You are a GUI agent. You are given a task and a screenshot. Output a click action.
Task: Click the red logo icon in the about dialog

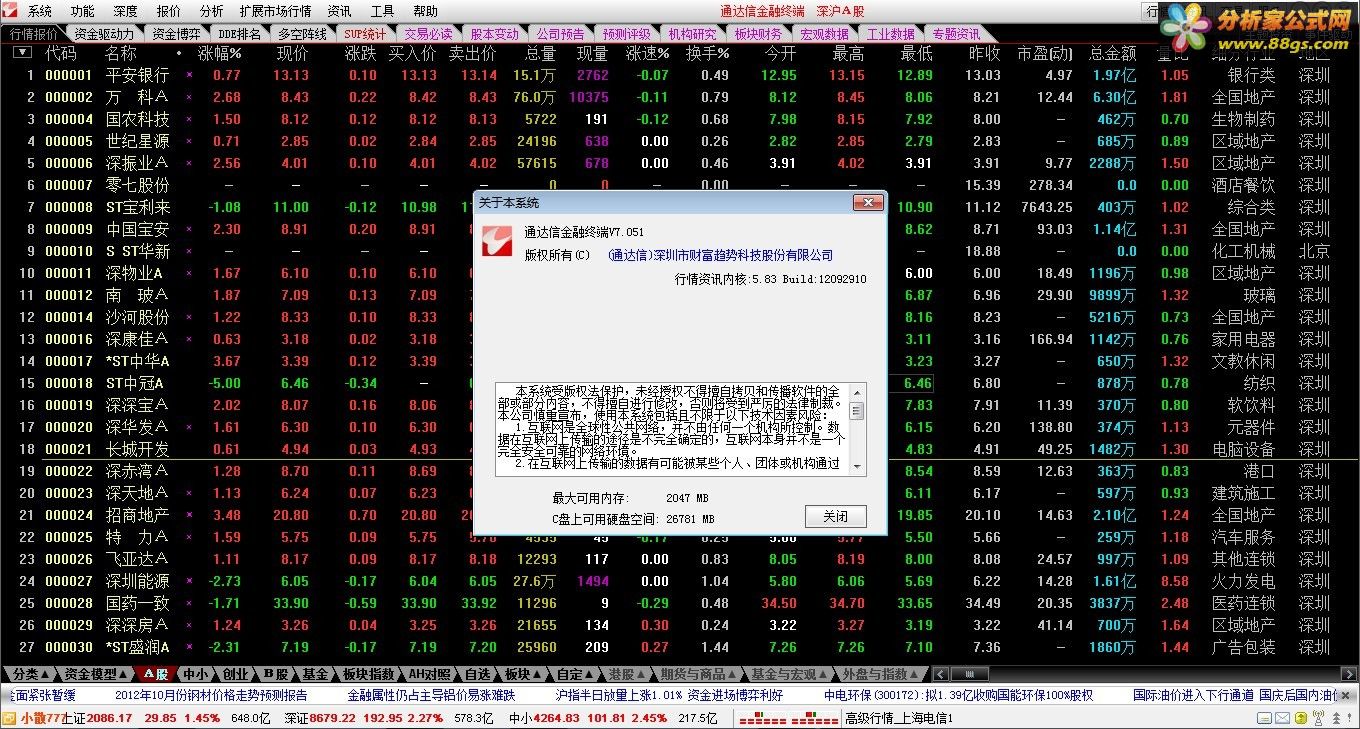497,241
